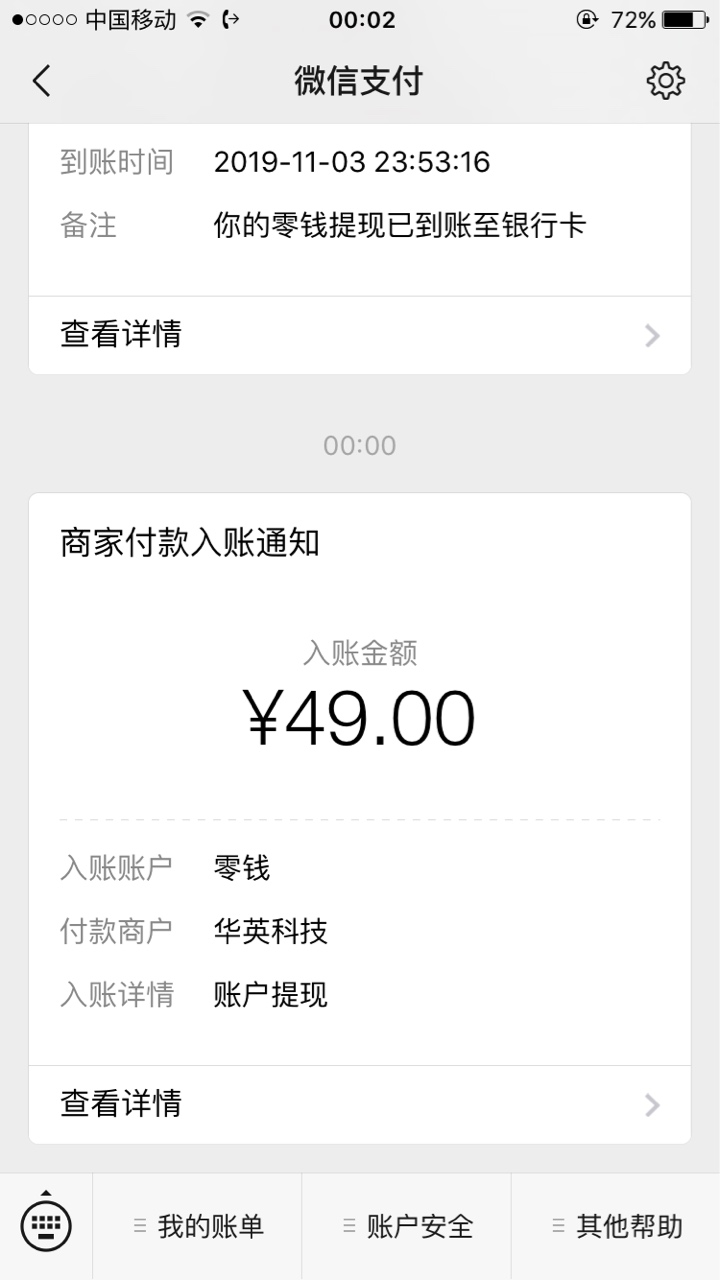Viewport: 720px width, 1280px height.
Task: View details of the withdrawal notification
Action: pyautogui.click(x=360, y=335)
